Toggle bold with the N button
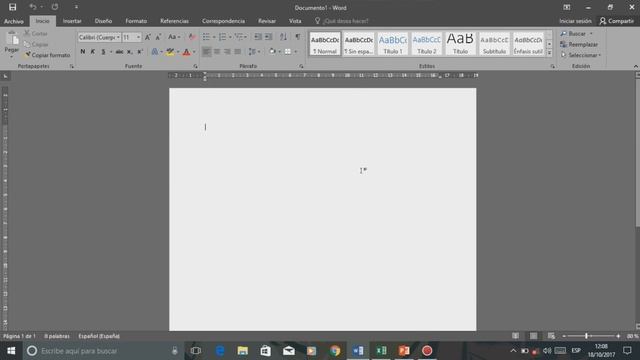Image resolution: width=640 pixels, height=360 pixels. 83,52
